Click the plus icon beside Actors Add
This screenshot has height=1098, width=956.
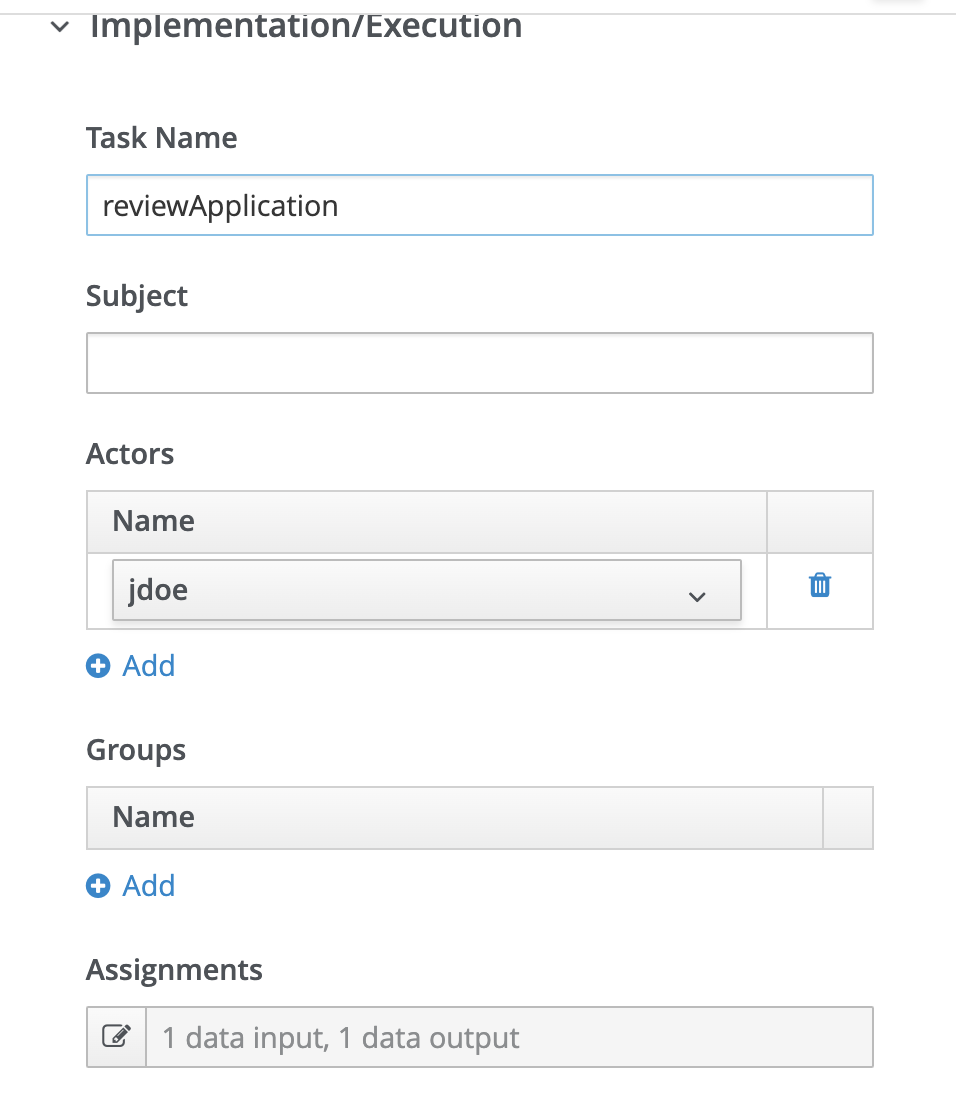(98, 666)
